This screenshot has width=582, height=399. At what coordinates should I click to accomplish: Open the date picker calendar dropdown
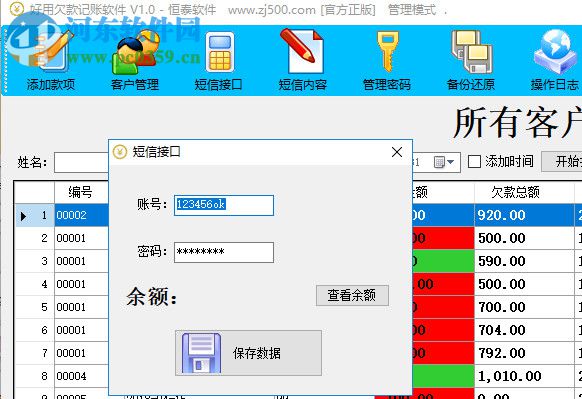444,162
